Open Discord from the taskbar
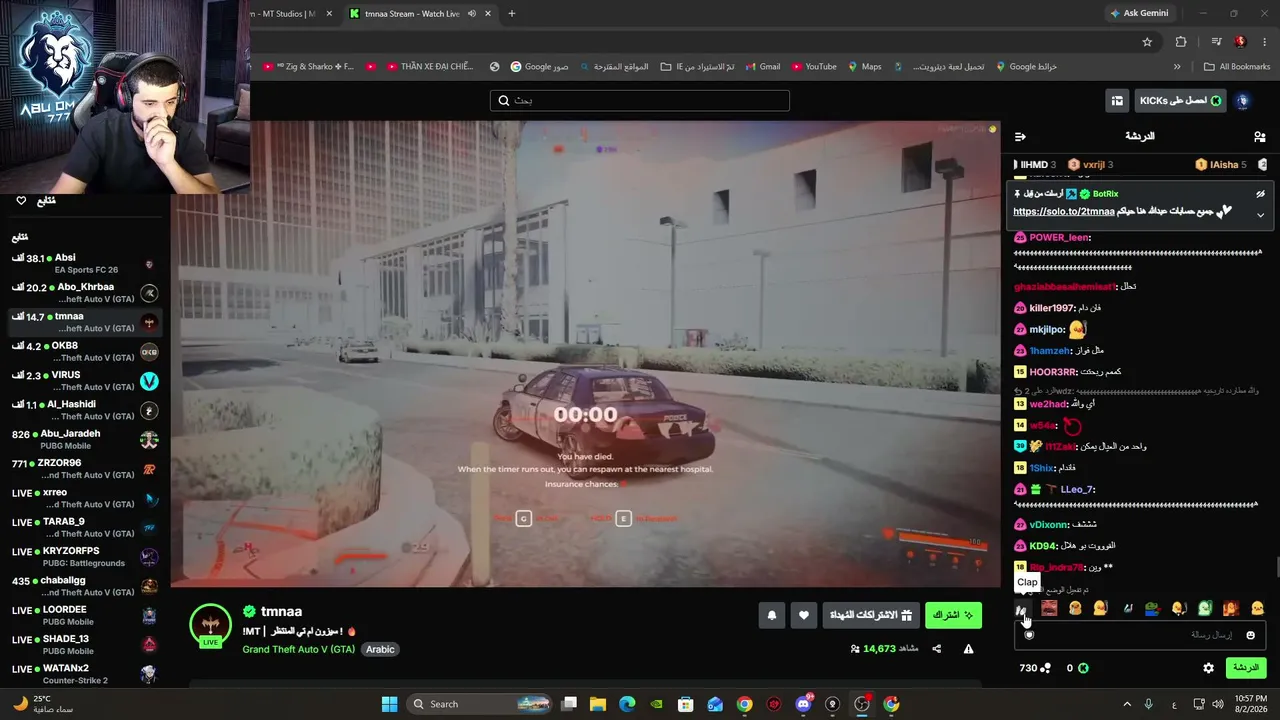Image resolution: width=1280 pixels, height=720 pixels. pos(803,704)
